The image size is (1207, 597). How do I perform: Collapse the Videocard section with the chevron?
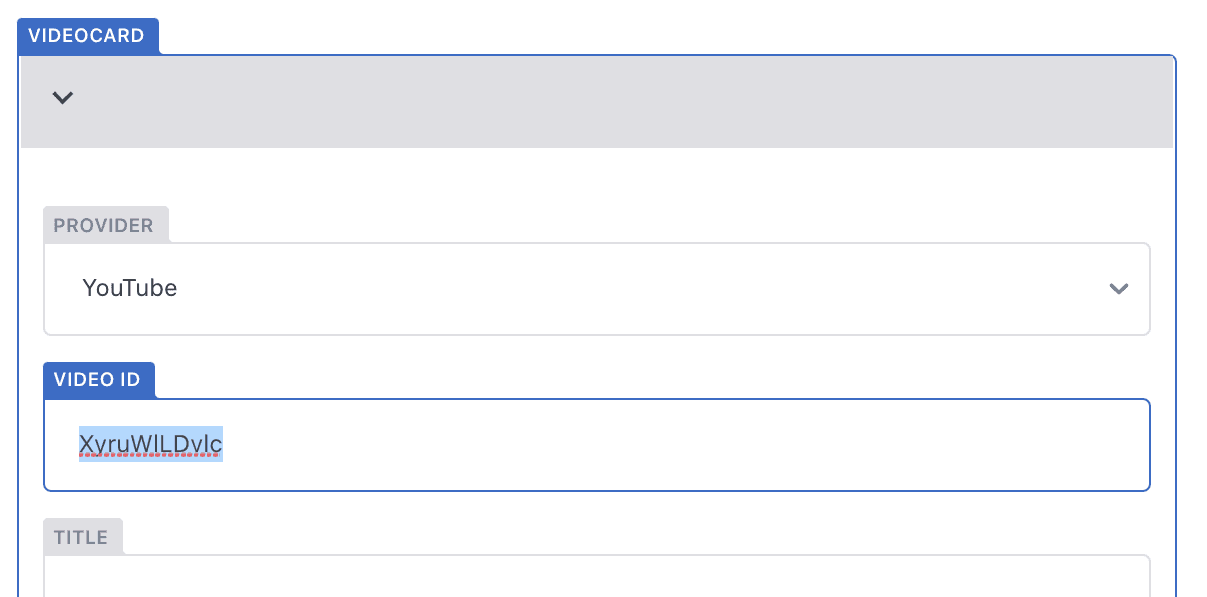point(63,98)
